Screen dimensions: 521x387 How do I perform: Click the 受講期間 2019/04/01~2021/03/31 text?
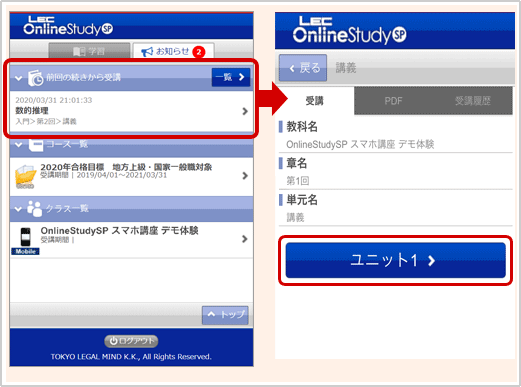(x=104, y=175)
